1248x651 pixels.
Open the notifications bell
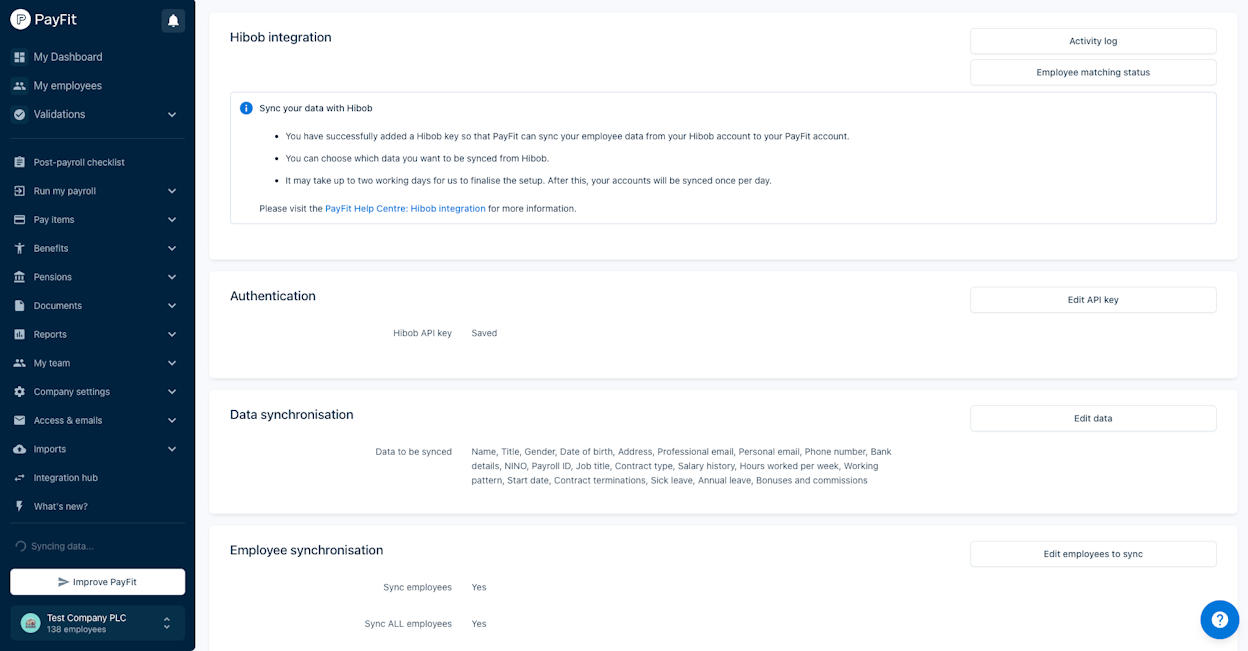(173, 20)
